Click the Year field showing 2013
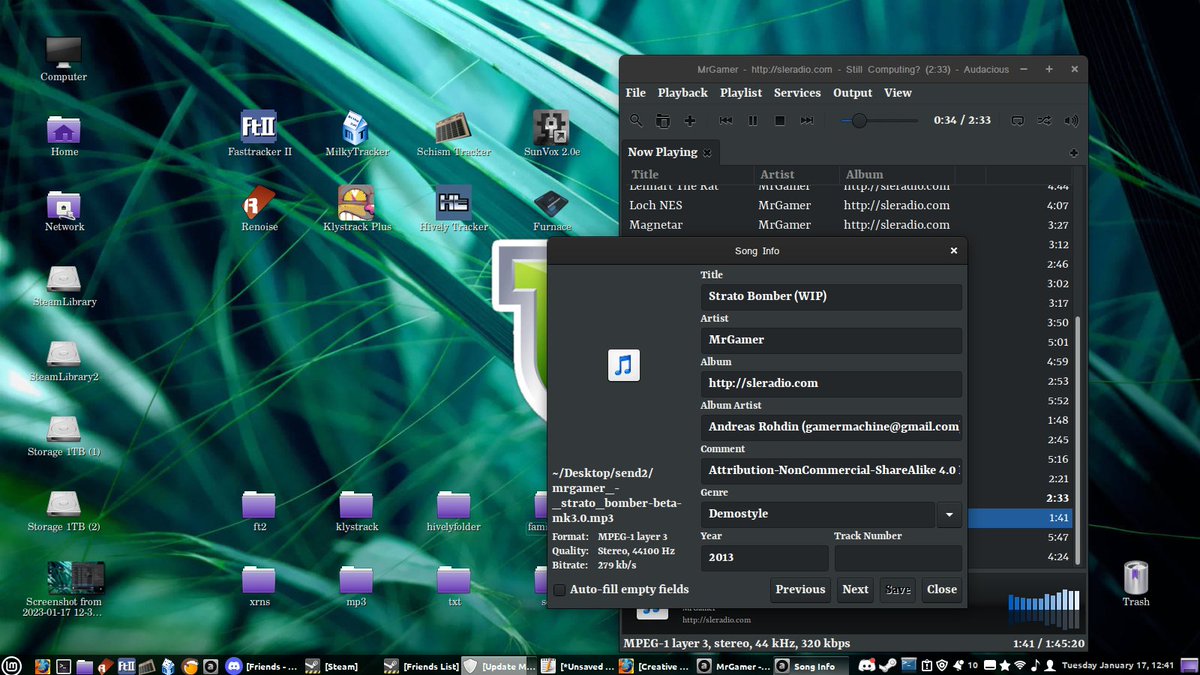 [764, 558]
